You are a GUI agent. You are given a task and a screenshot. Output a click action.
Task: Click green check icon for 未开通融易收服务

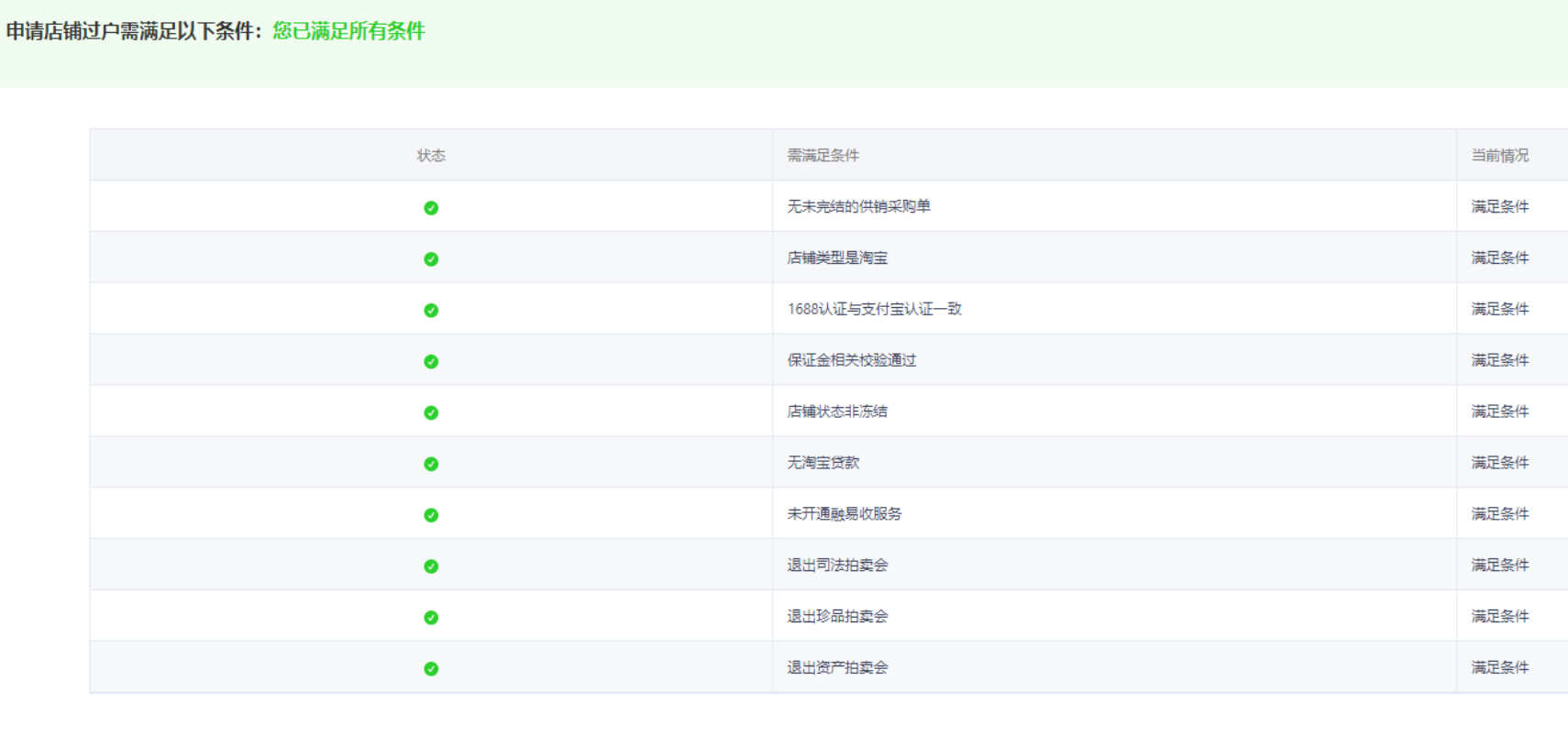click(x=431, y=515)
